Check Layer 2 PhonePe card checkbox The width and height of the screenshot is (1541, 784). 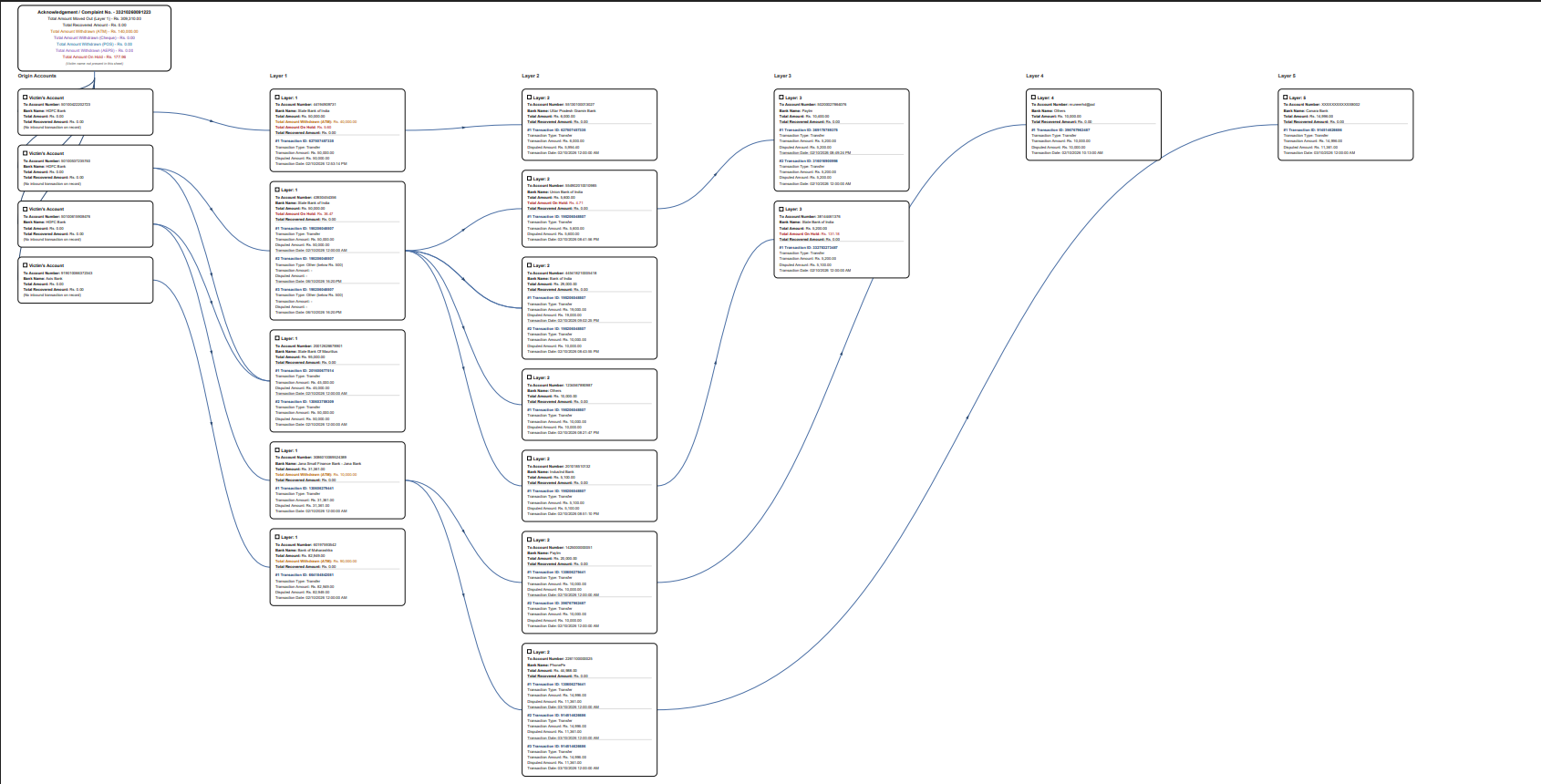tap(530, 651)
